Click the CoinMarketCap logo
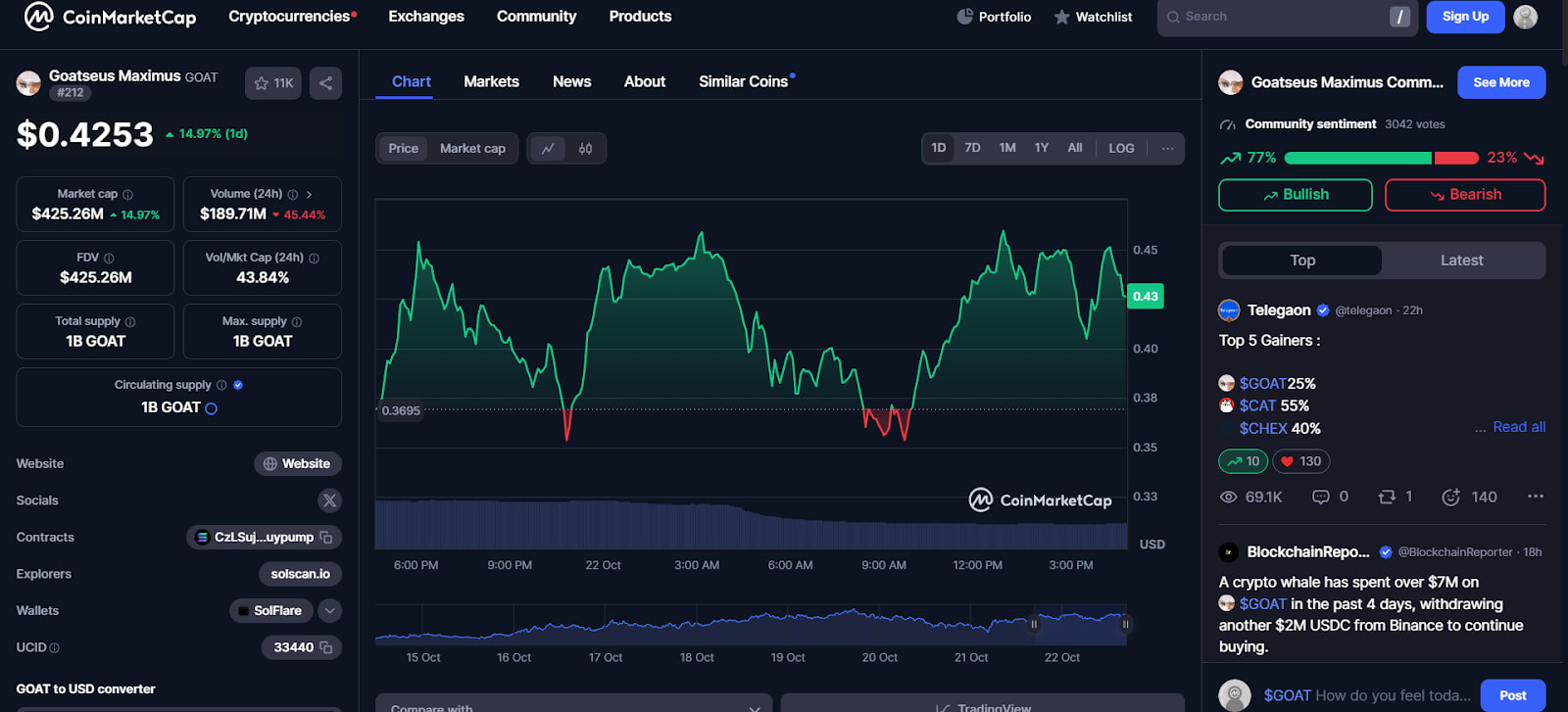 (x=110, y=17)
